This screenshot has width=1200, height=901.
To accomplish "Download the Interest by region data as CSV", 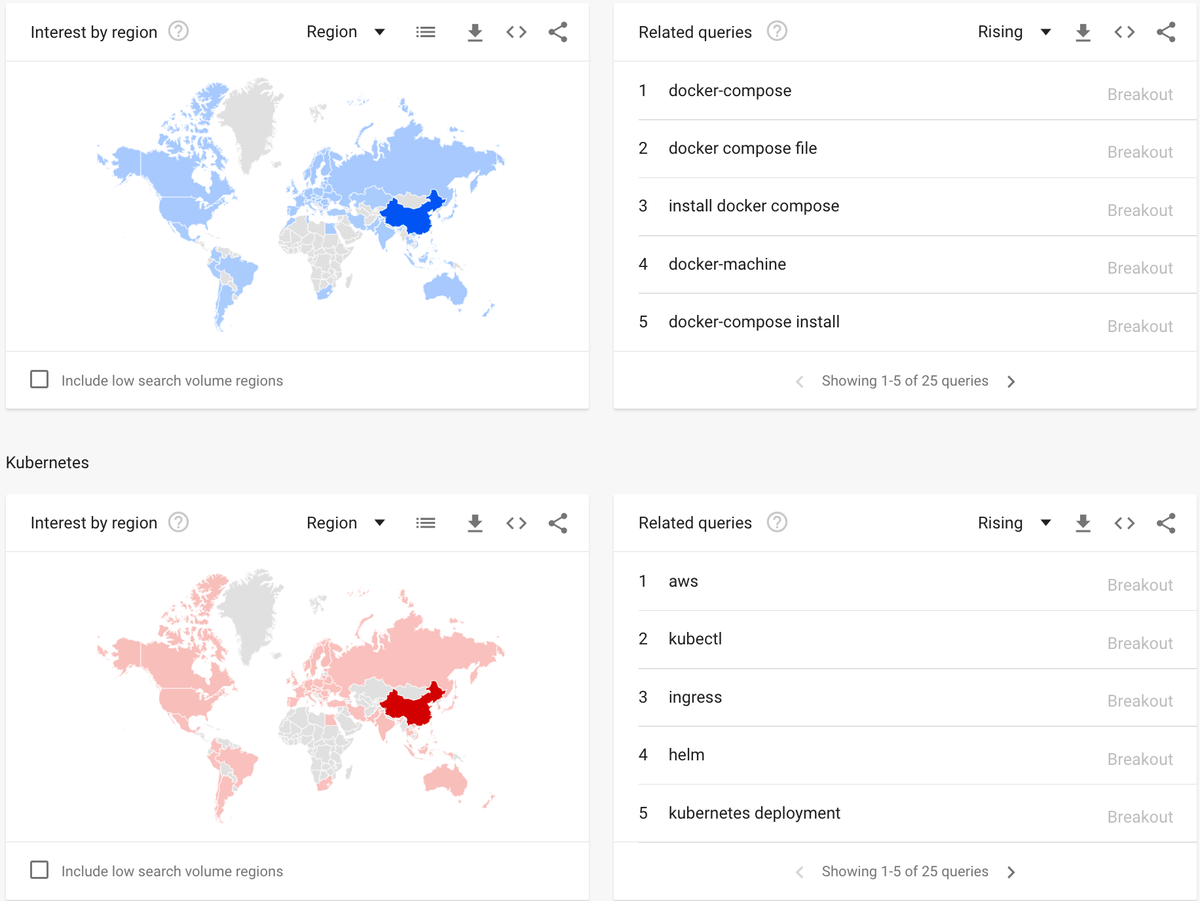I will (475, 31).
